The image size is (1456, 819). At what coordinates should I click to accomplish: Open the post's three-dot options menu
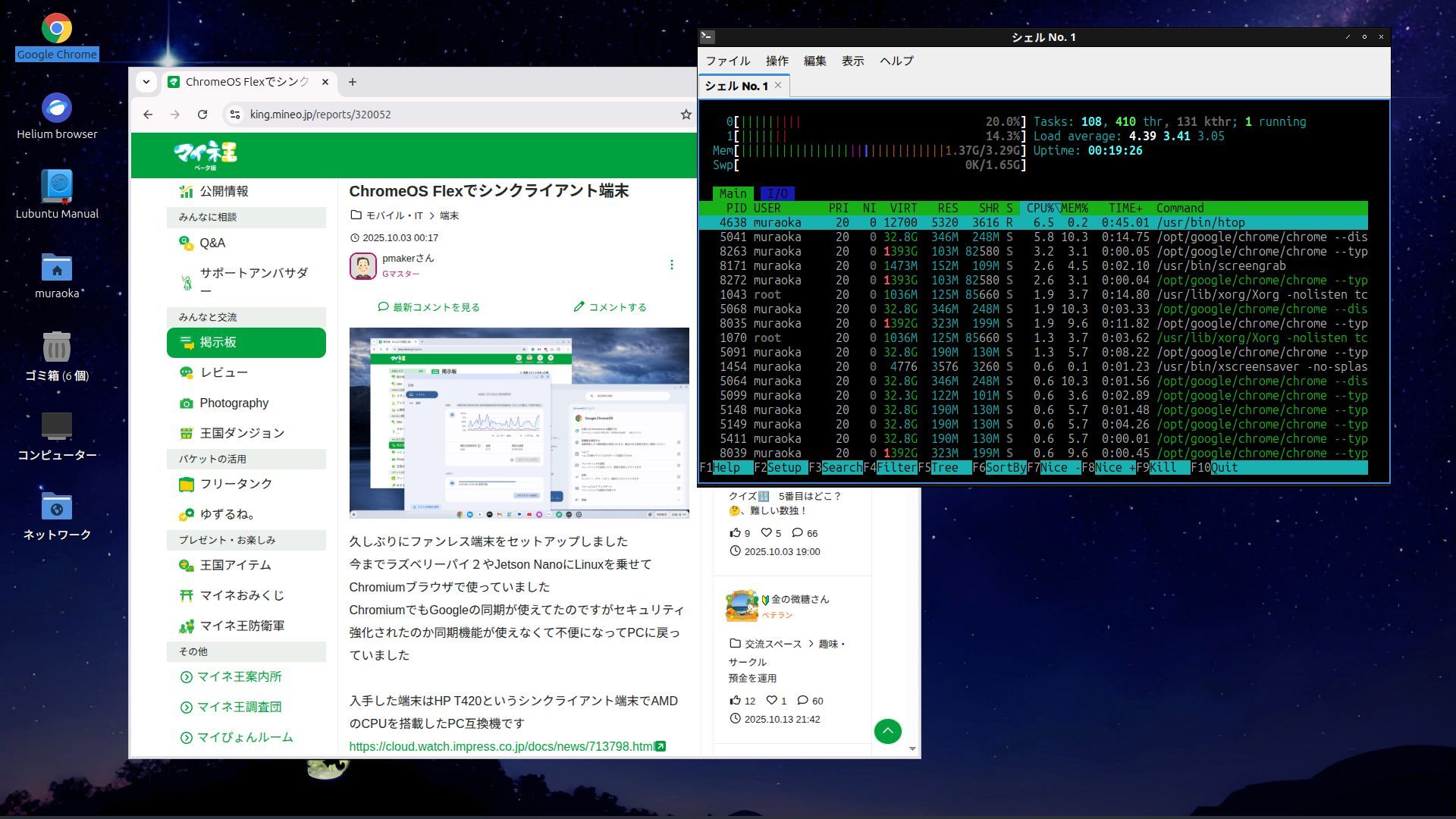[x=671, y=265]
